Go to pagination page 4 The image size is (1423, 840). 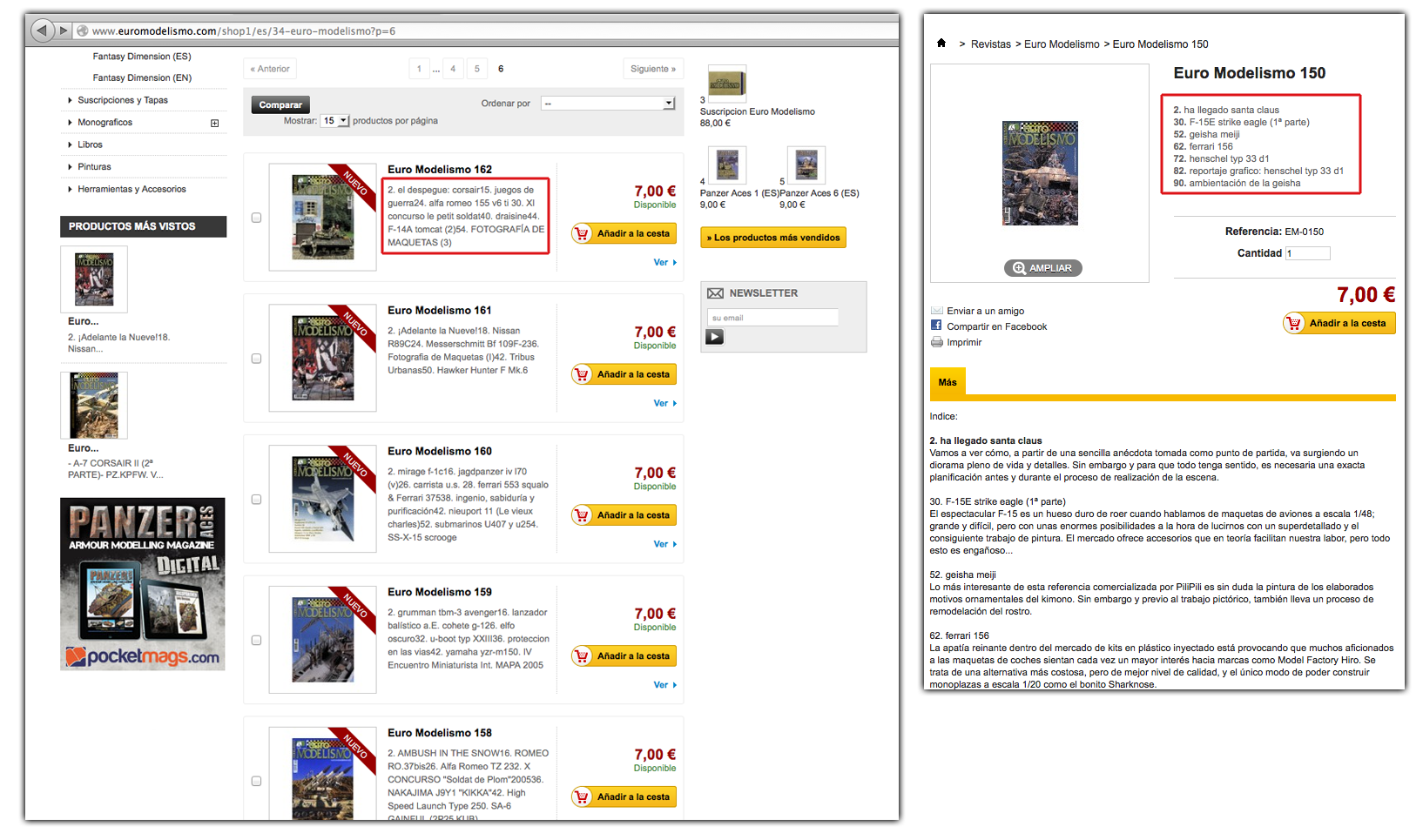tap(453, 69)
